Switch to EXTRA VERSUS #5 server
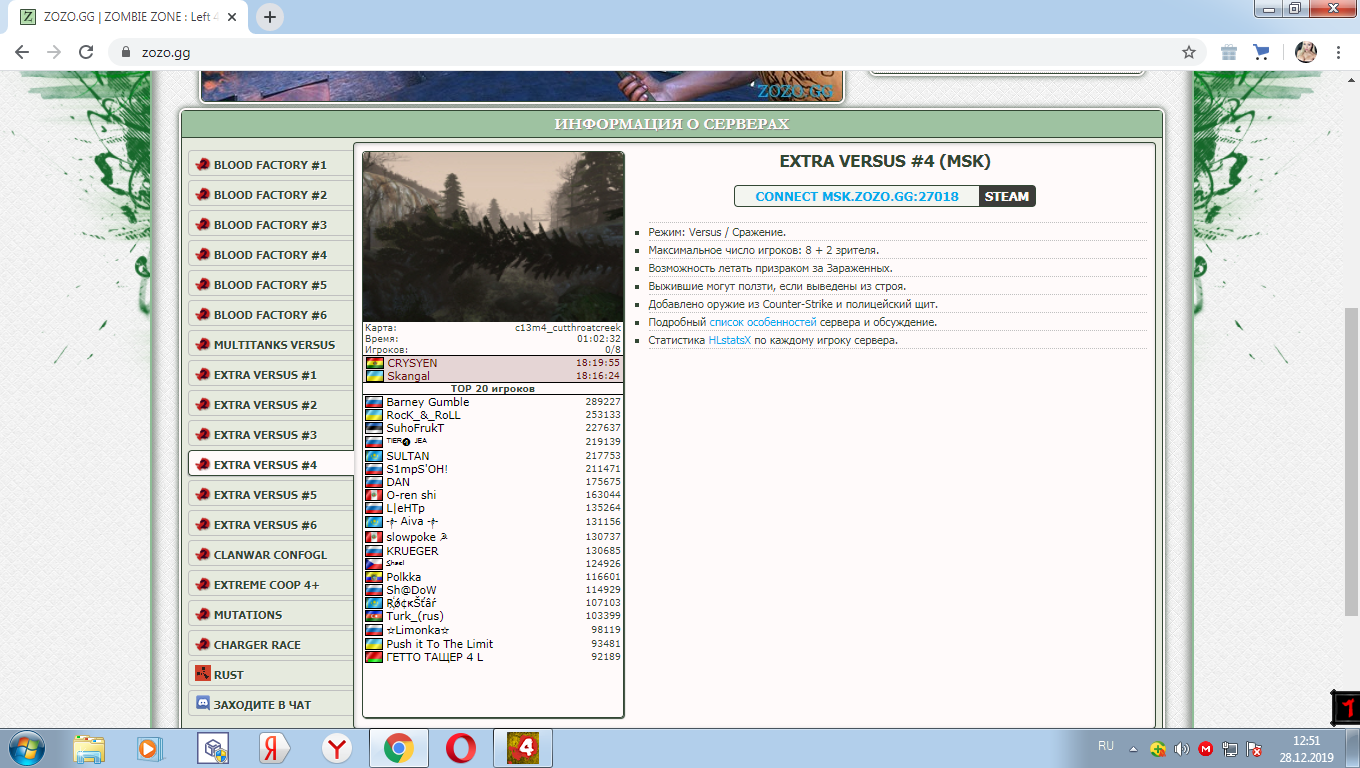Image resolution: width=1360 pixels, height=768 pixels. tap(265, 495)
